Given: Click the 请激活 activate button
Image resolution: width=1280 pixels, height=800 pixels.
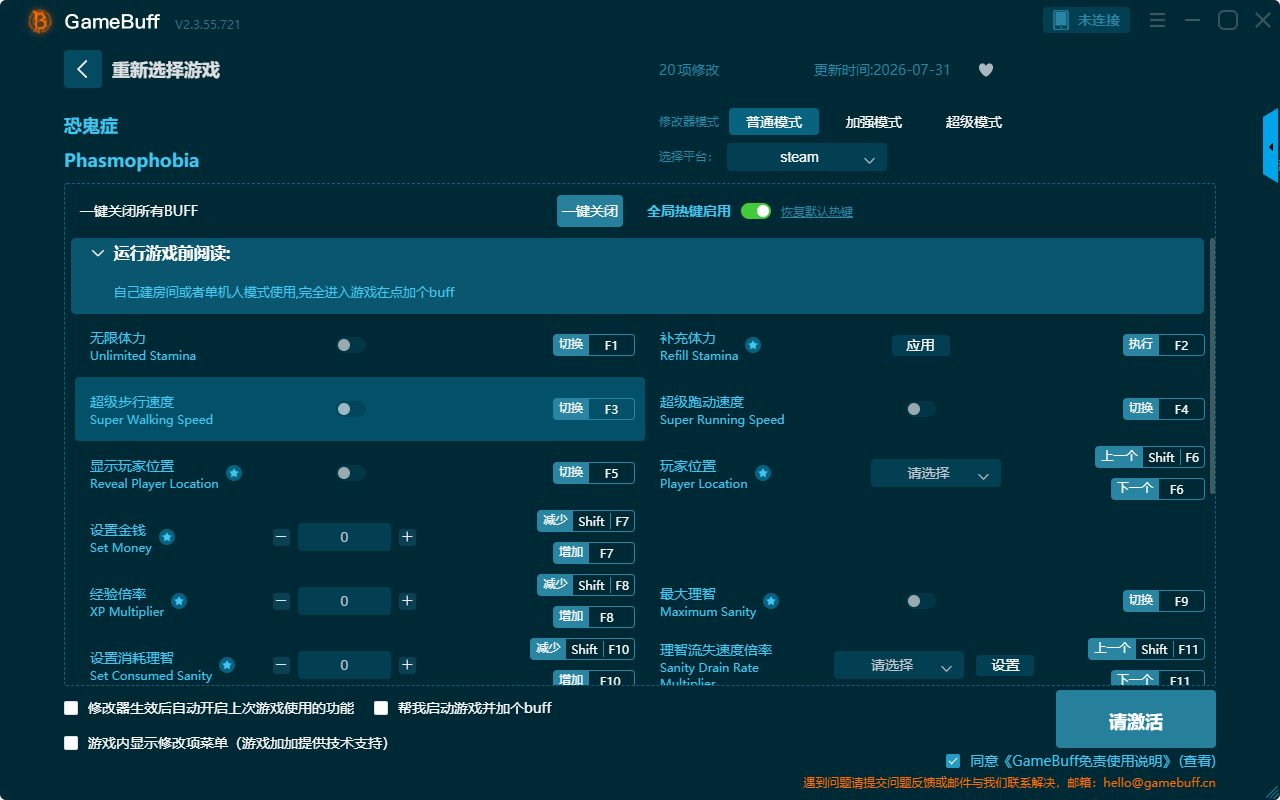Looking at the screenshot, I should pyautogui.click(x=1136, y=719).
